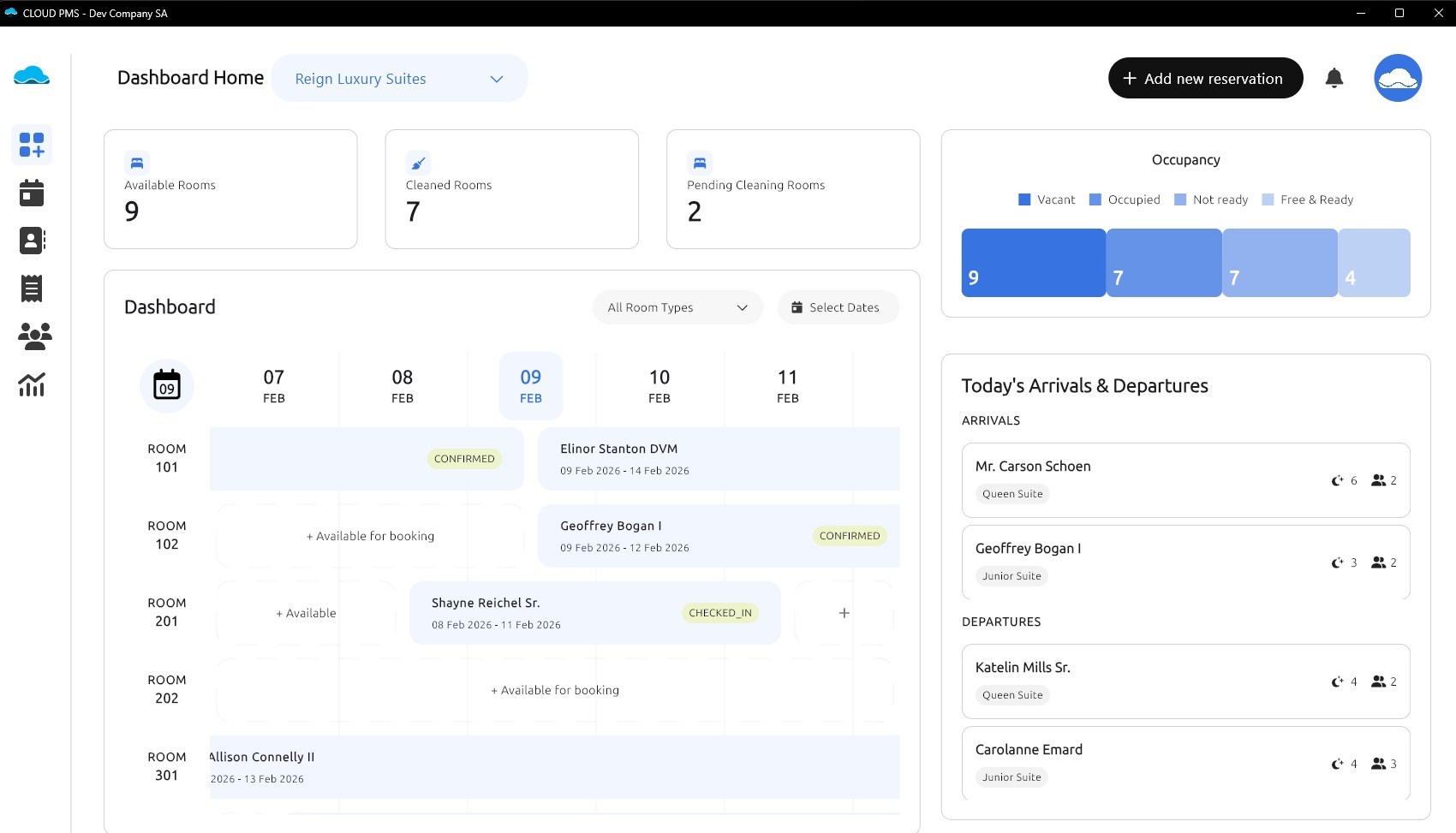Screen dimensions: 1456x833
Task: Click Available for booking in Room 102
Action: click(x=370, y=536)
